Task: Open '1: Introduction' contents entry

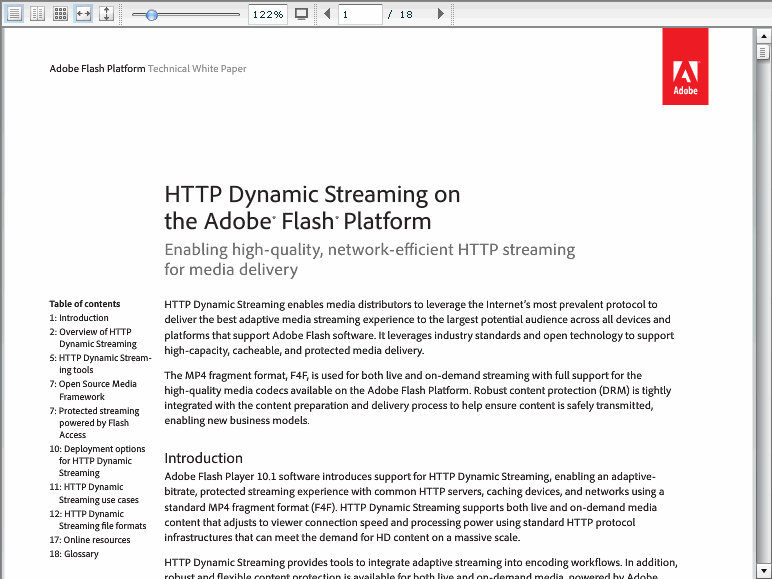Action: (x=79, y=318)
